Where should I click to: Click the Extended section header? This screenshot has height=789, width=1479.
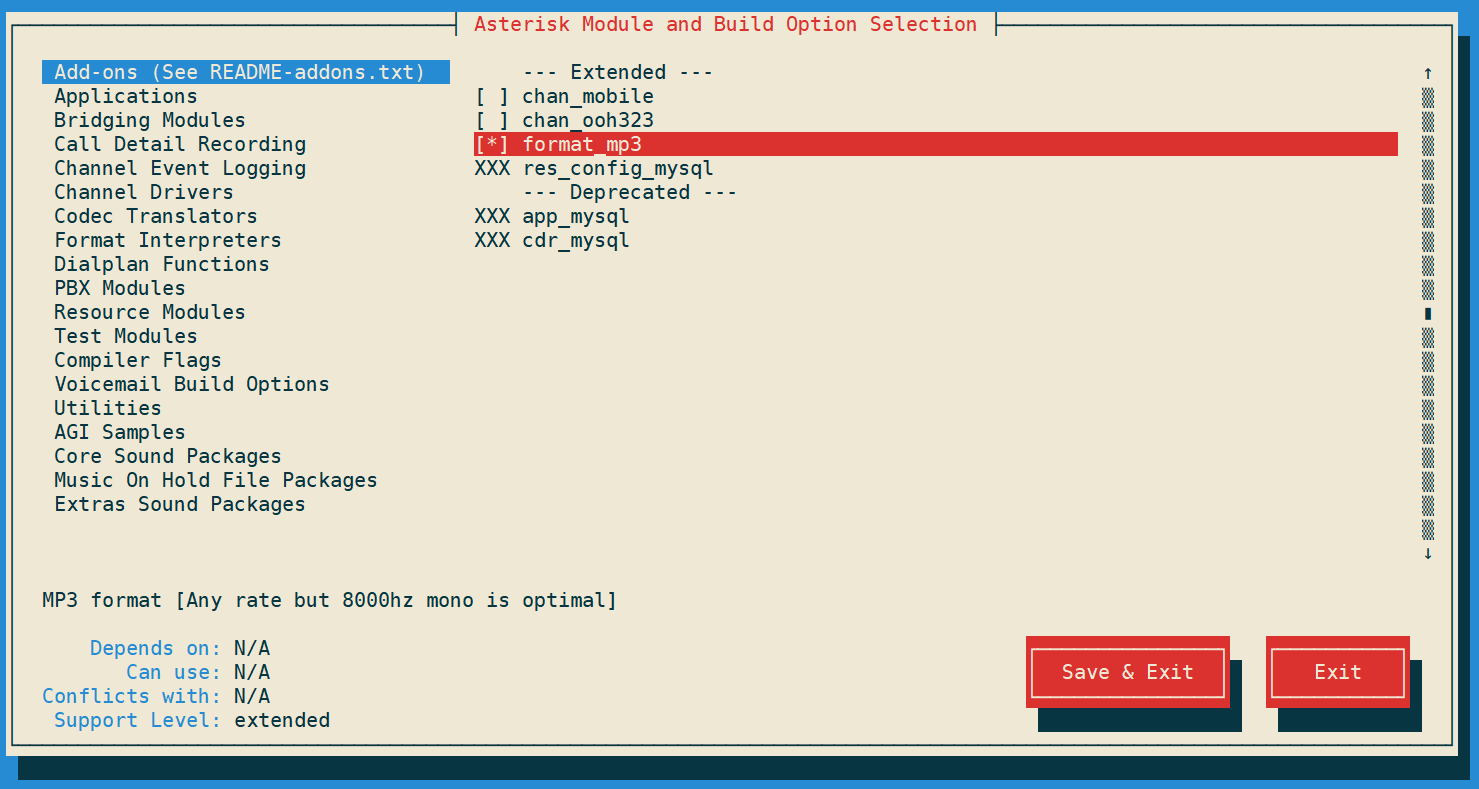pos(618,72)
